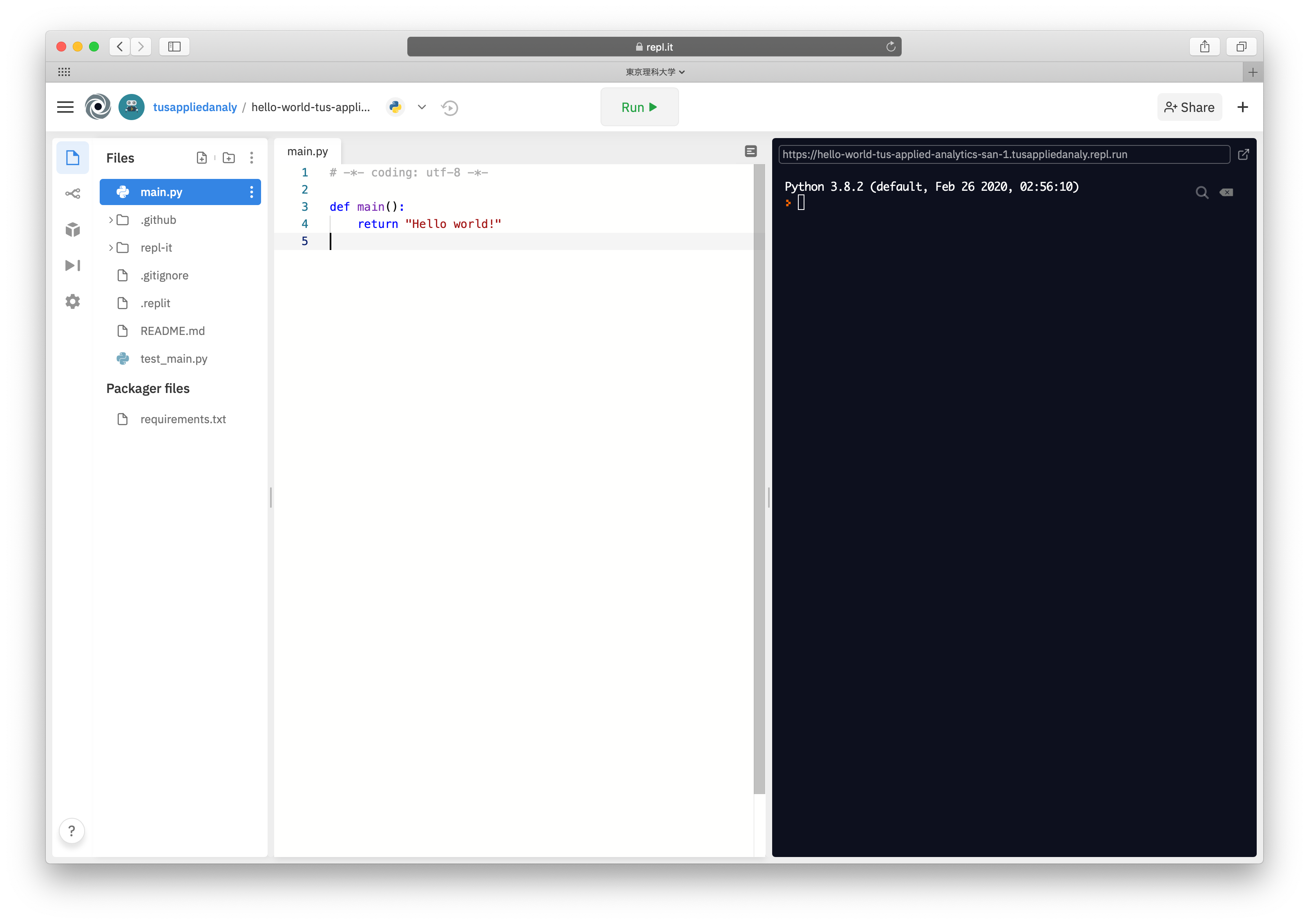Open the Settings gear icon

(72, 301)
